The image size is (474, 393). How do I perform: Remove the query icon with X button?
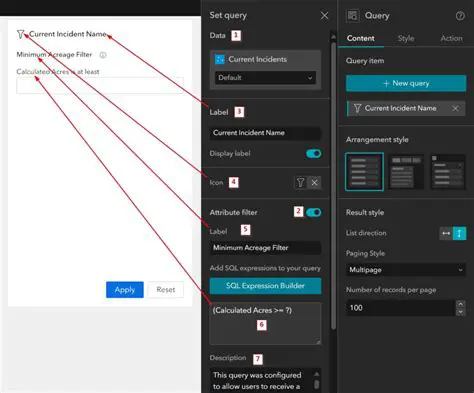point(314,183)
